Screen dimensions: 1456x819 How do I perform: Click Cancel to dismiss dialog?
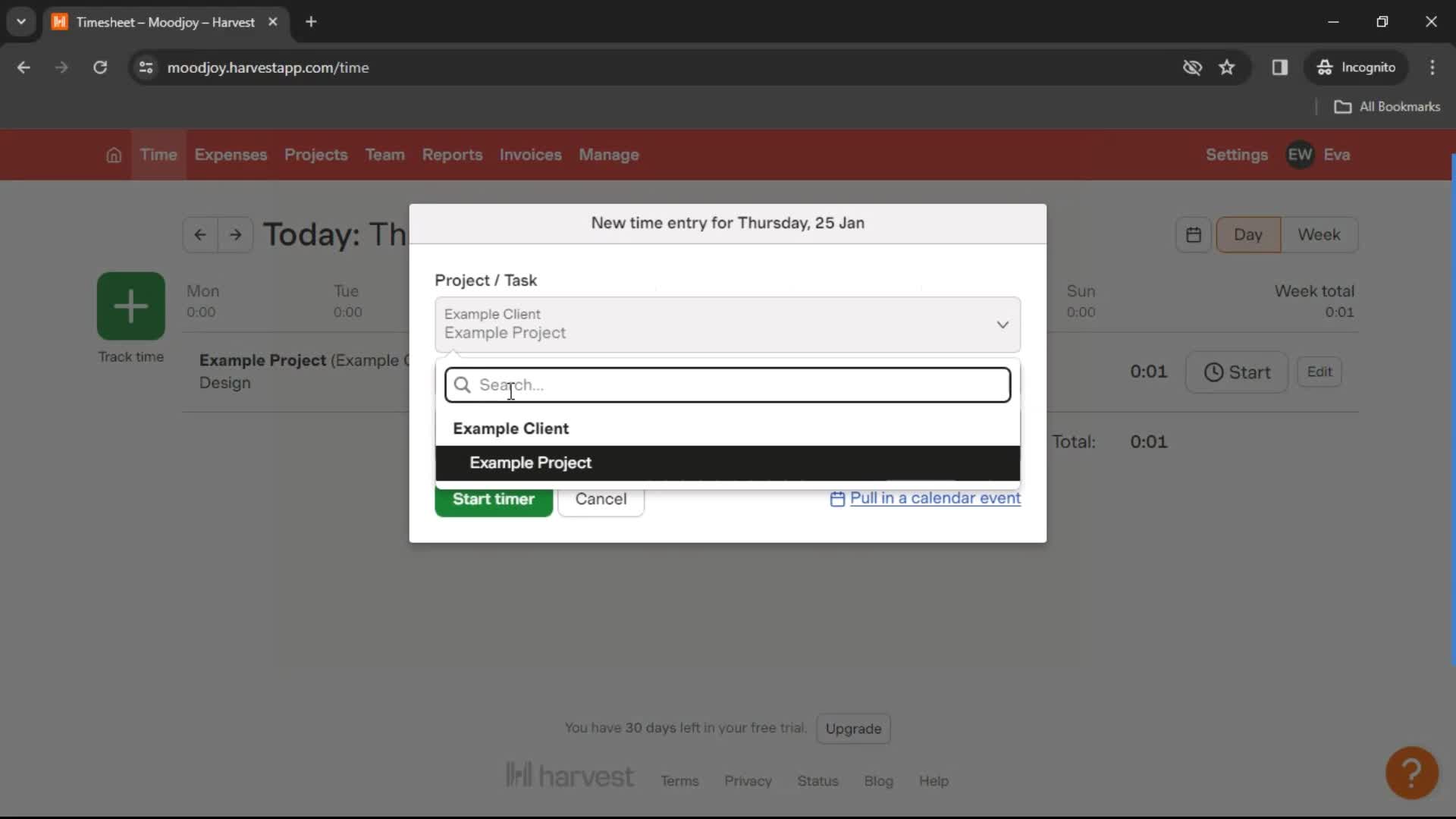[601, 498]
